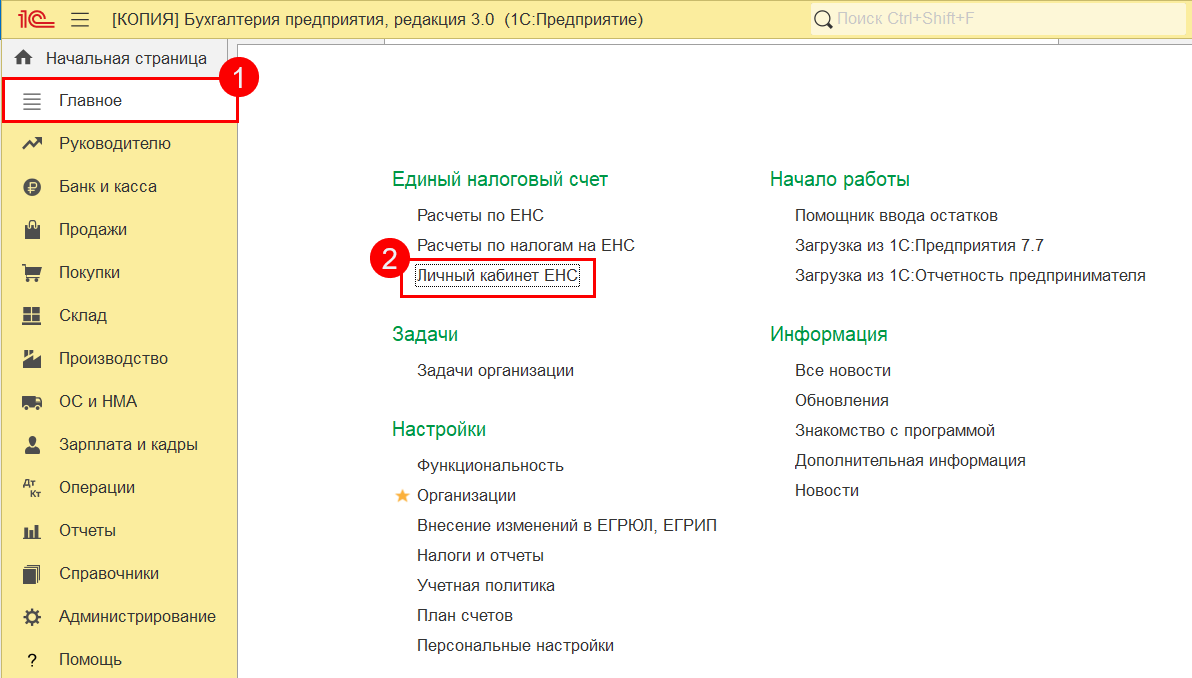Open the Функциональность settings
This screenshot has width=1192, height=678.
(x=490, y=466)
